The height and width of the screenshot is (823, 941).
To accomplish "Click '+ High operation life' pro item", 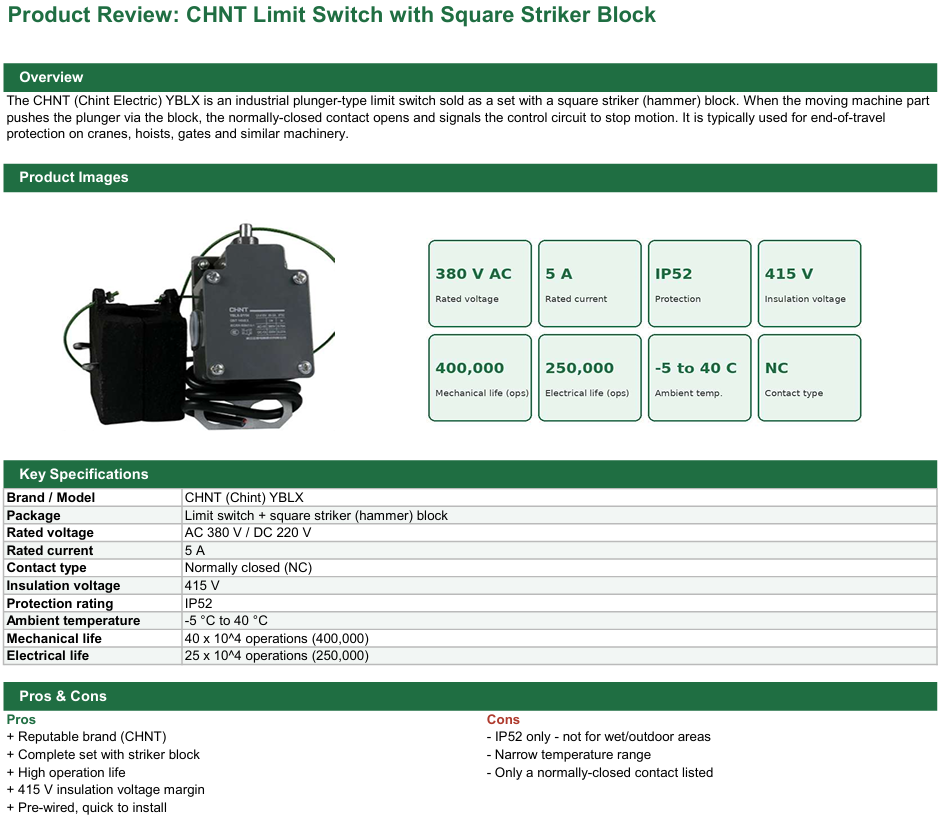I will point(66,773).
